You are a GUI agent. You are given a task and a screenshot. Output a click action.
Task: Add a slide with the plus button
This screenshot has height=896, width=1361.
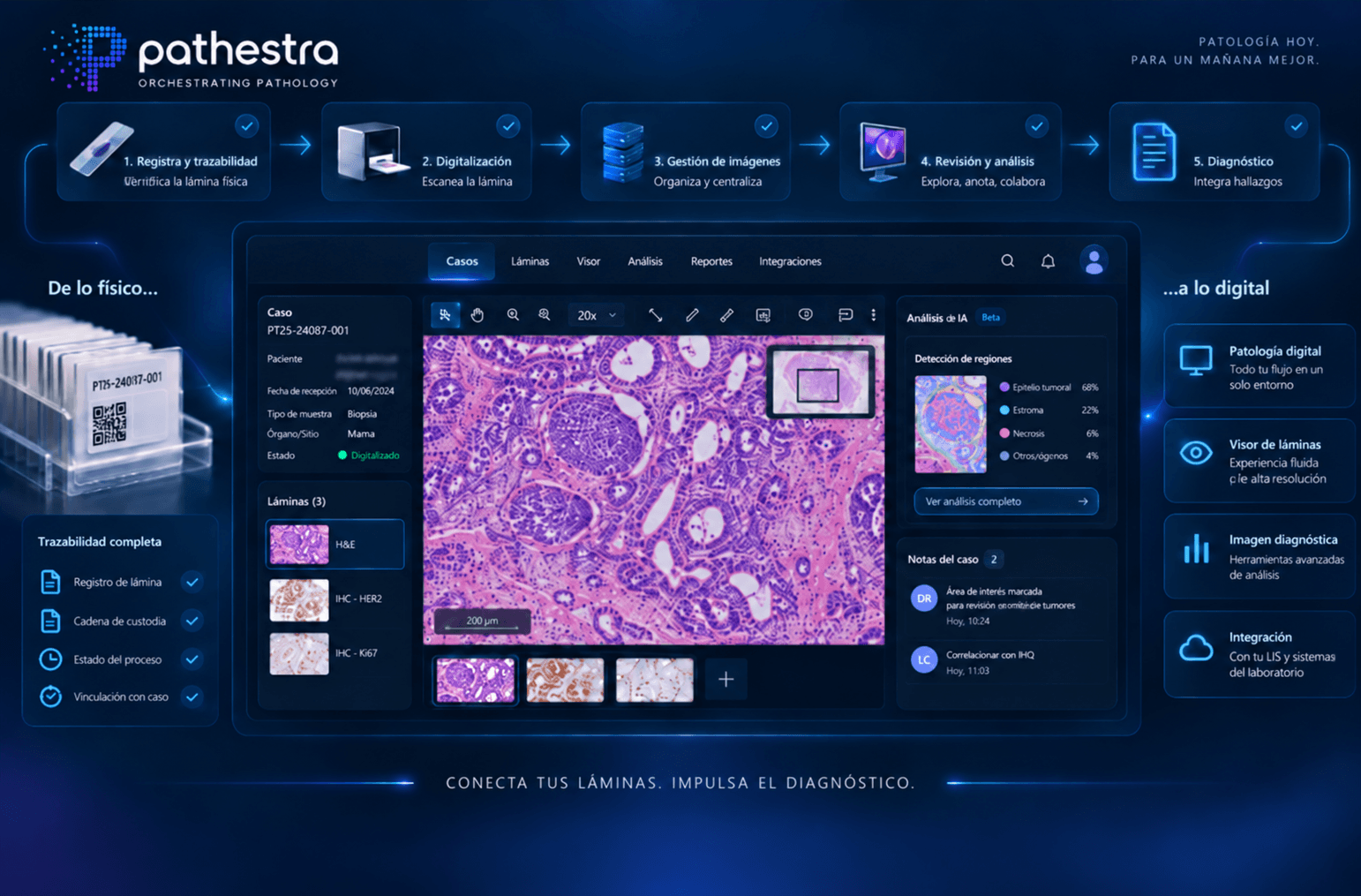click(x=726, y=680)
